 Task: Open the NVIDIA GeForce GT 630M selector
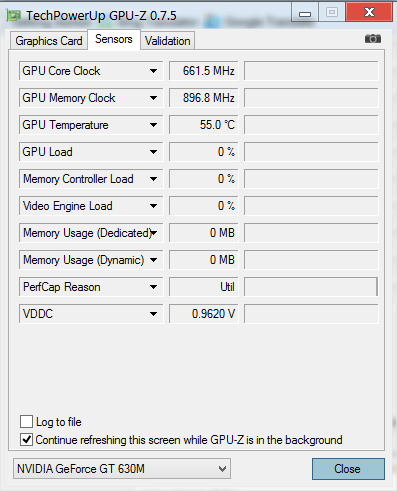tap(122, 469)
